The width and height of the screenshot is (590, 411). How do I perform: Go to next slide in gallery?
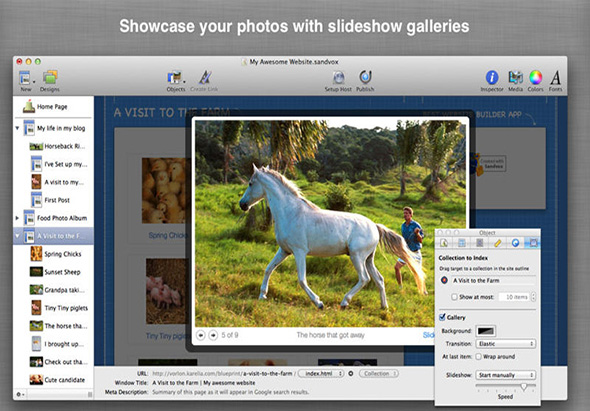coord(213,335)
